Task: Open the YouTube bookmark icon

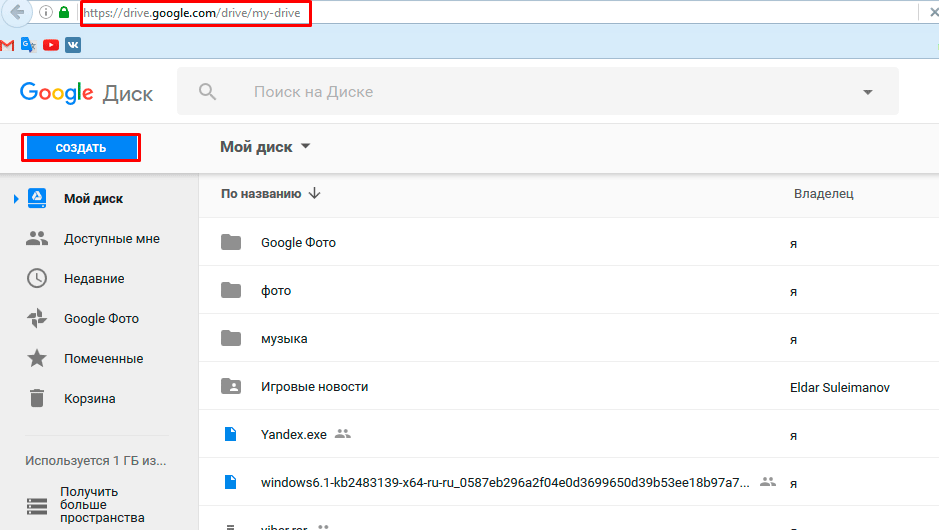Action: 51,45
